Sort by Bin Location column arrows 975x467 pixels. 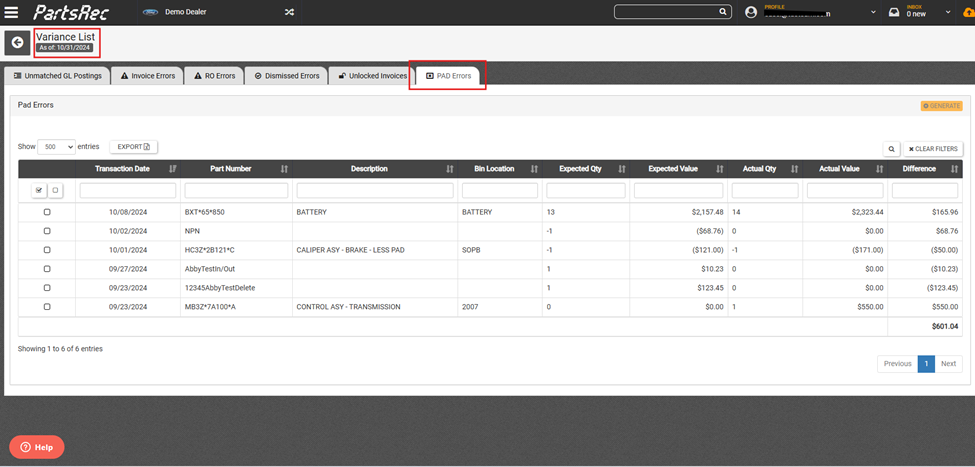coord(534,169)
